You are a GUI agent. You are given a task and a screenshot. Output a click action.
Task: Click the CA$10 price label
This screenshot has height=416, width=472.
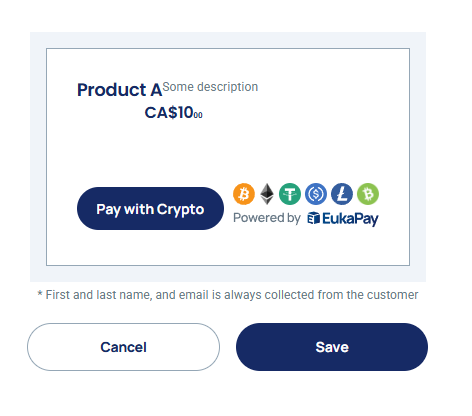173,112
